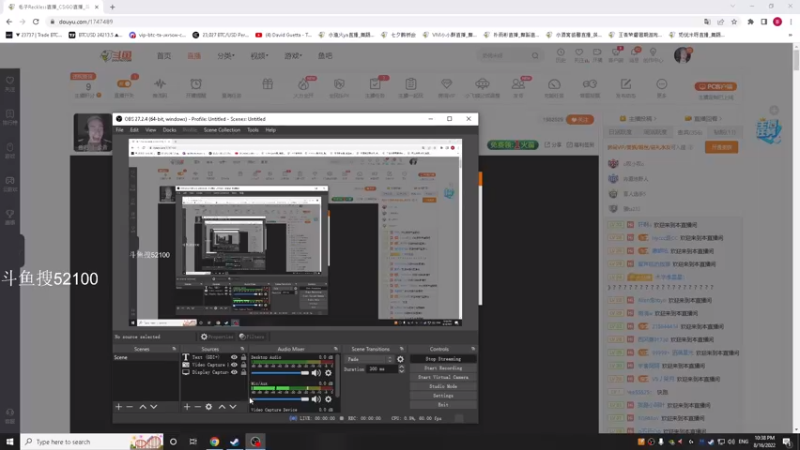Hide the Display Capture source via eye icon
This screenshot has height=450, width=800.
(x=234, y=372)
